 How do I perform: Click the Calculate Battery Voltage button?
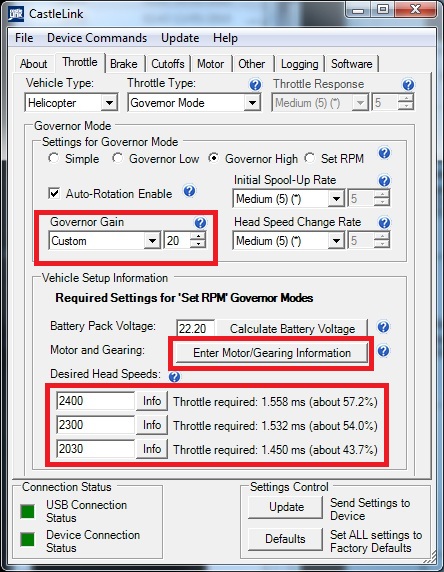(292, 329)
